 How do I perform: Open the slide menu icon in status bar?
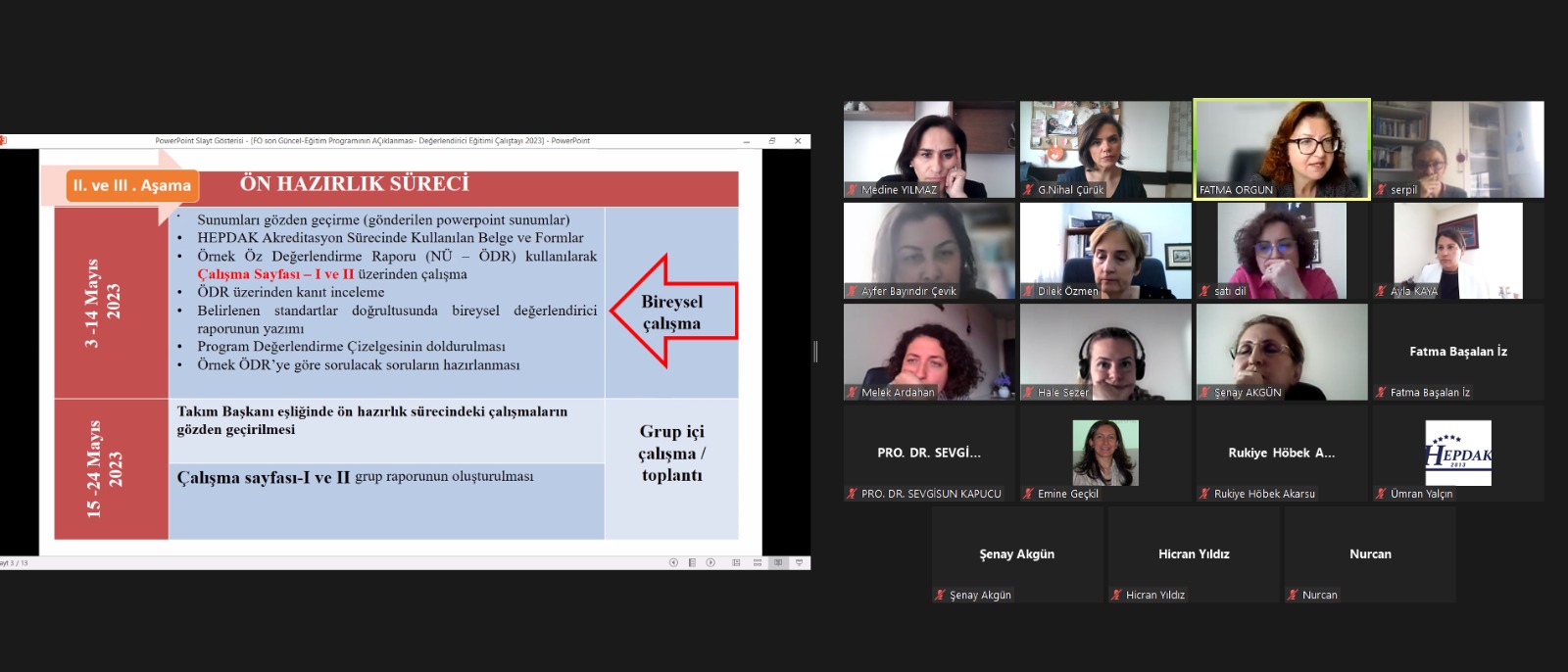tap(692, 562)
